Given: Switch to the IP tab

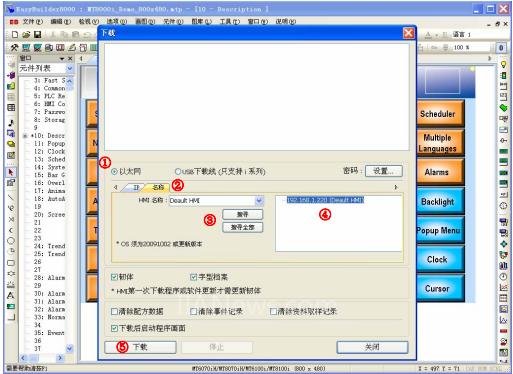Looking at the screenshot, I should pos(136,187).
